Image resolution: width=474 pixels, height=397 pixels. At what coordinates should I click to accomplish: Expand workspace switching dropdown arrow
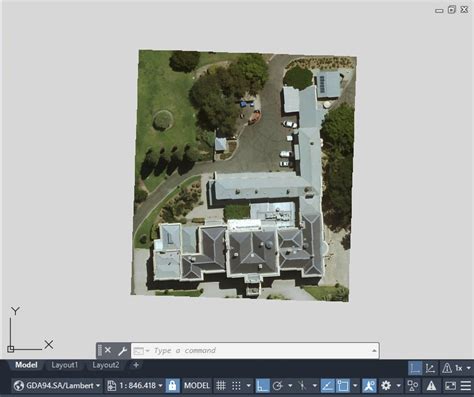[399, 386]
